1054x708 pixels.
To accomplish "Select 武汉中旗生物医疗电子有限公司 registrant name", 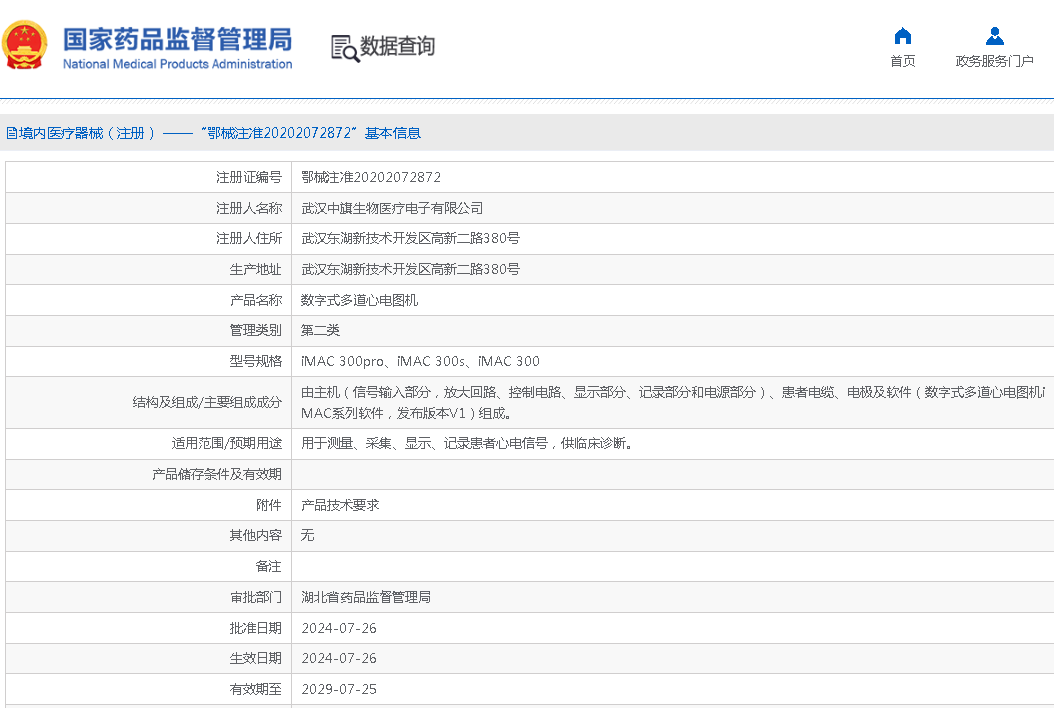I will pos(392,208).
